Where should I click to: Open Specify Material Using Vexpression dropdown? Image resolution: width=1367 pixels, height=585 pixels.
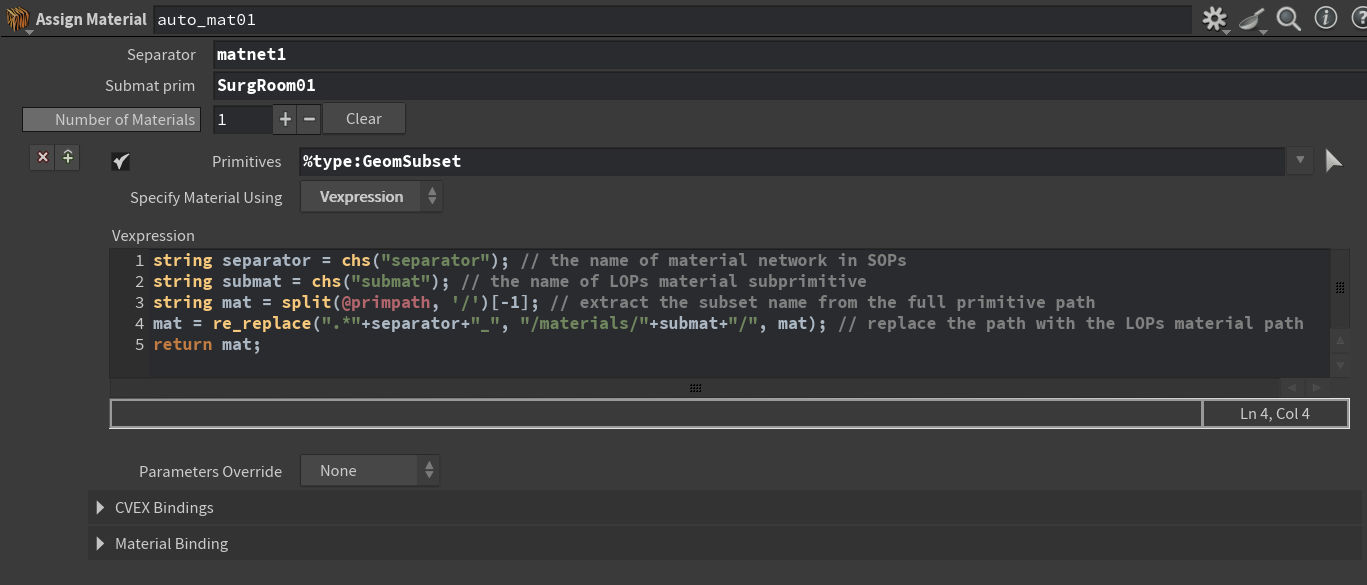(371, 197)
